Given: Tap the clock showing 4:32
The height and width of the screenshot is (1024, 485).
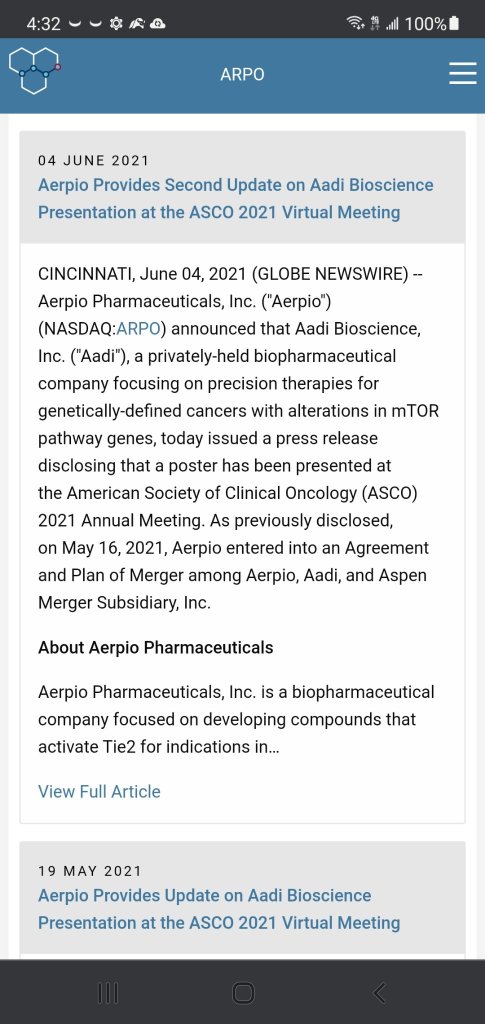Looking at the screenshot, I should point(44,25).
